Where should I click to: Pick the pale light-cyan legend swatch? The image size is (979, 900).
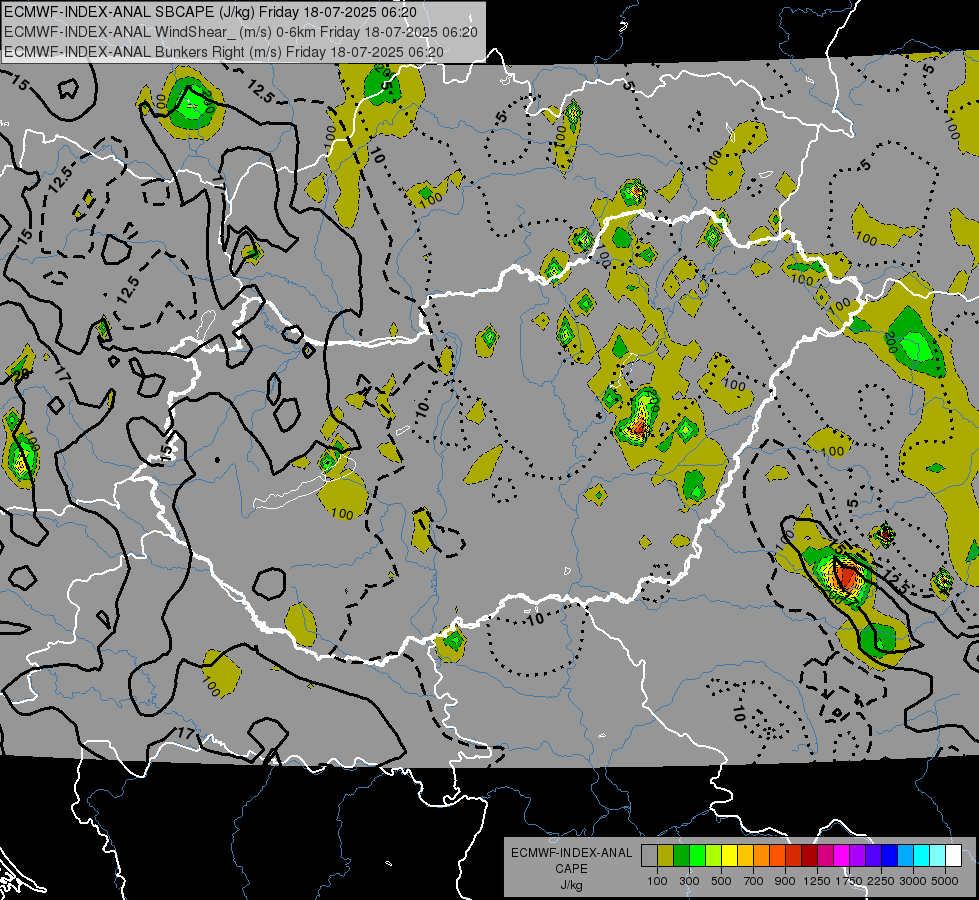(x=937, y=856)
